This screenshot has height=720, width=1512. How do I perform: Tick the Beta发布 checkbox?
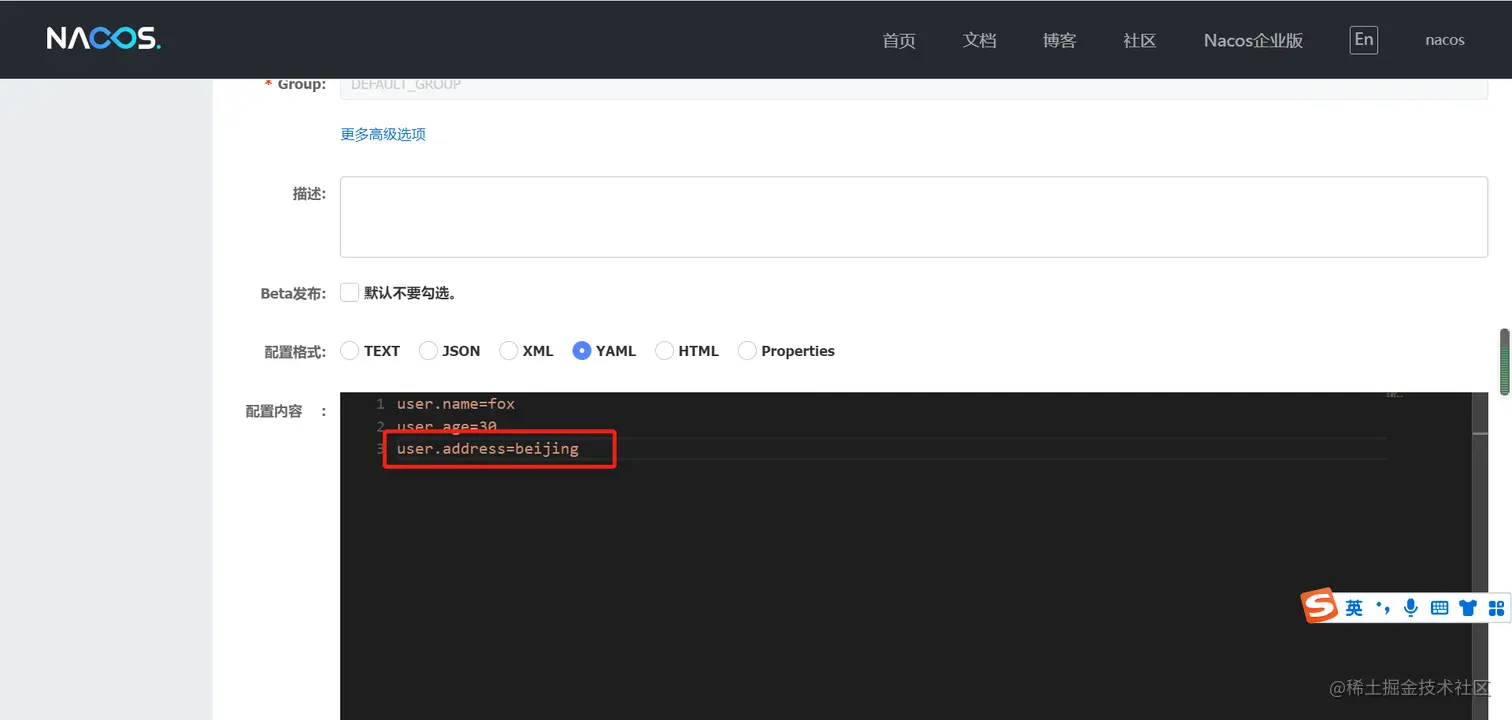tap(349, 293)
